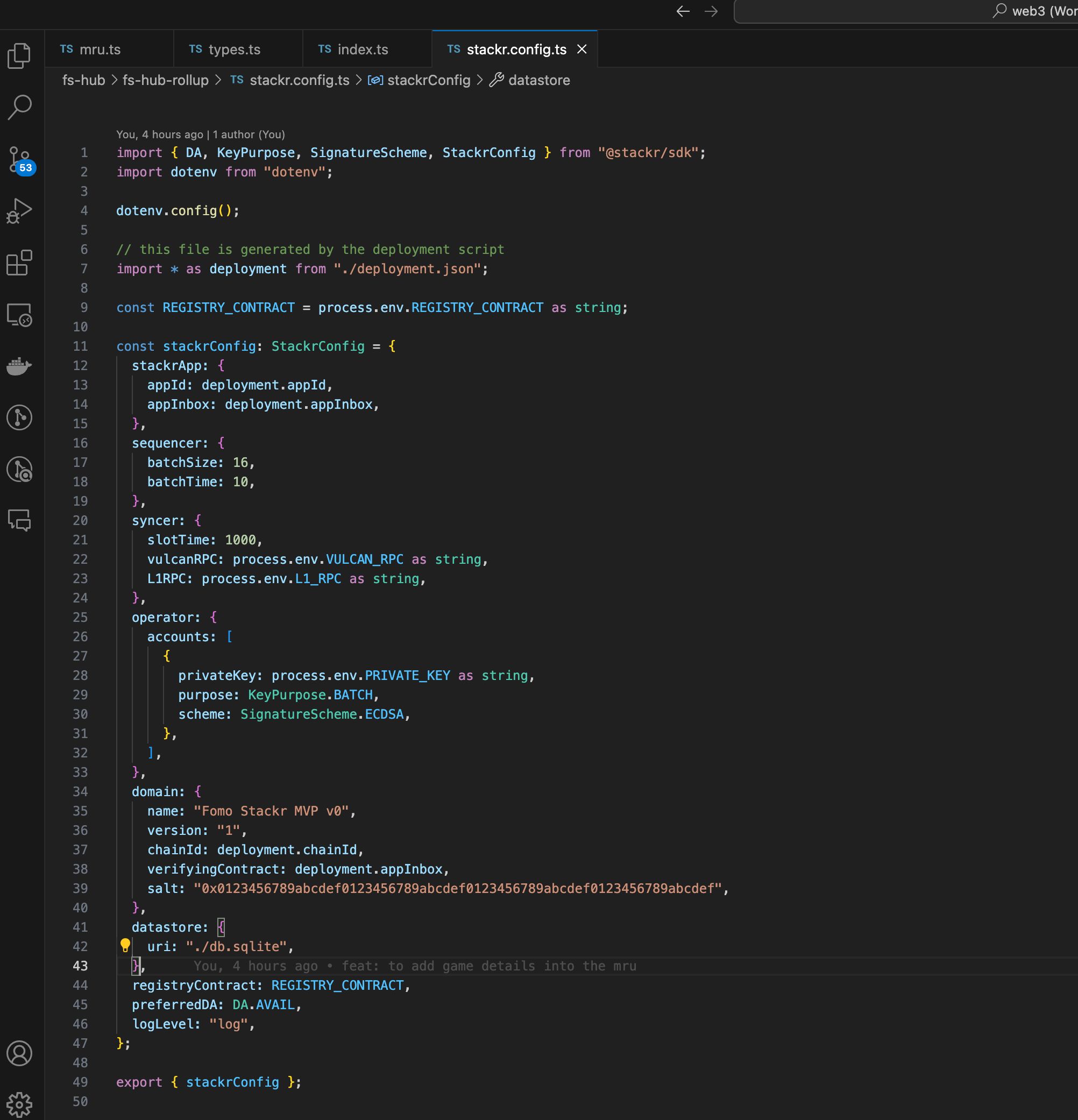The image size is (1078, 1120).
Task: Click the datastore breadcrumb
Action: click(531, 80)
